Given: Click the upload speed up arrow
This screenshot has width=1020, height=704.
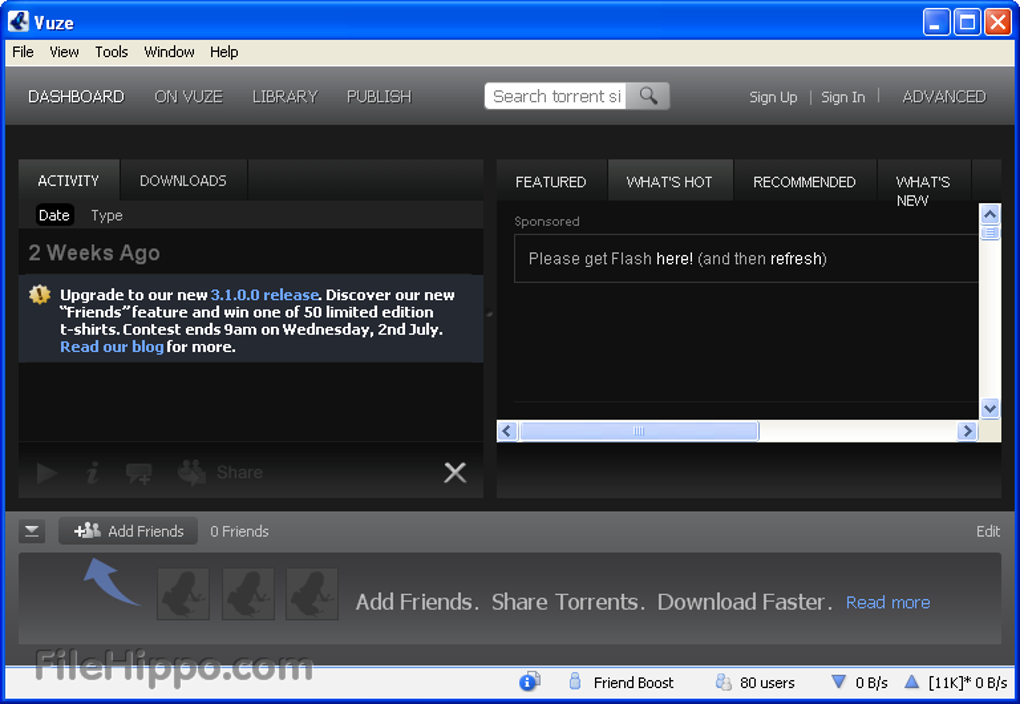Looking at the screenshot, I should pos(911,681).
